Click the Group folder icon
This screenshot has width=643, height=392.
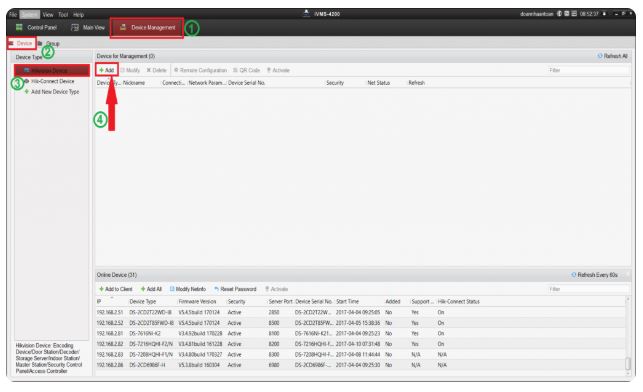click(x=40, y=43)
